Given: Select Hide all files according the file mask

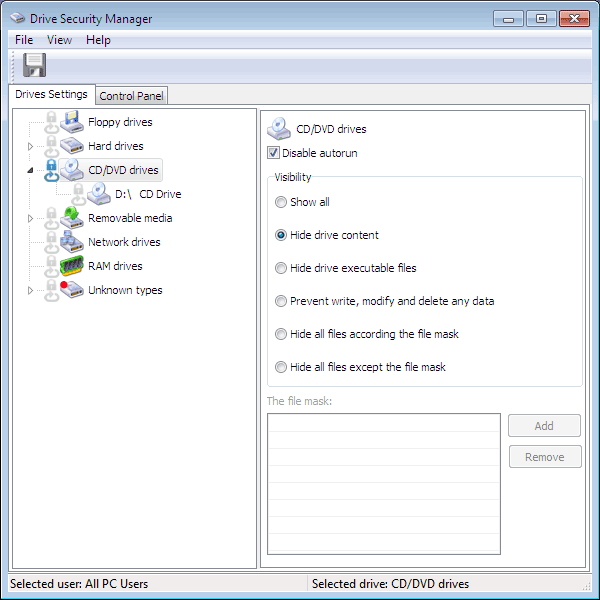Looking at the screenshot, I should 281,334.
